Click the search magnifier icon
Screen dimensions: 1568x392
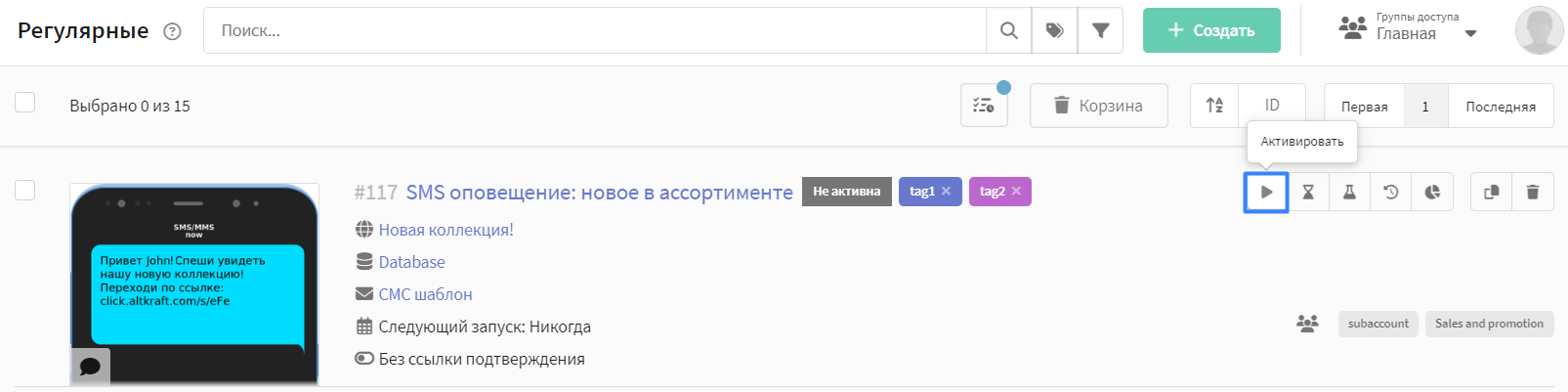point(1009,30)
